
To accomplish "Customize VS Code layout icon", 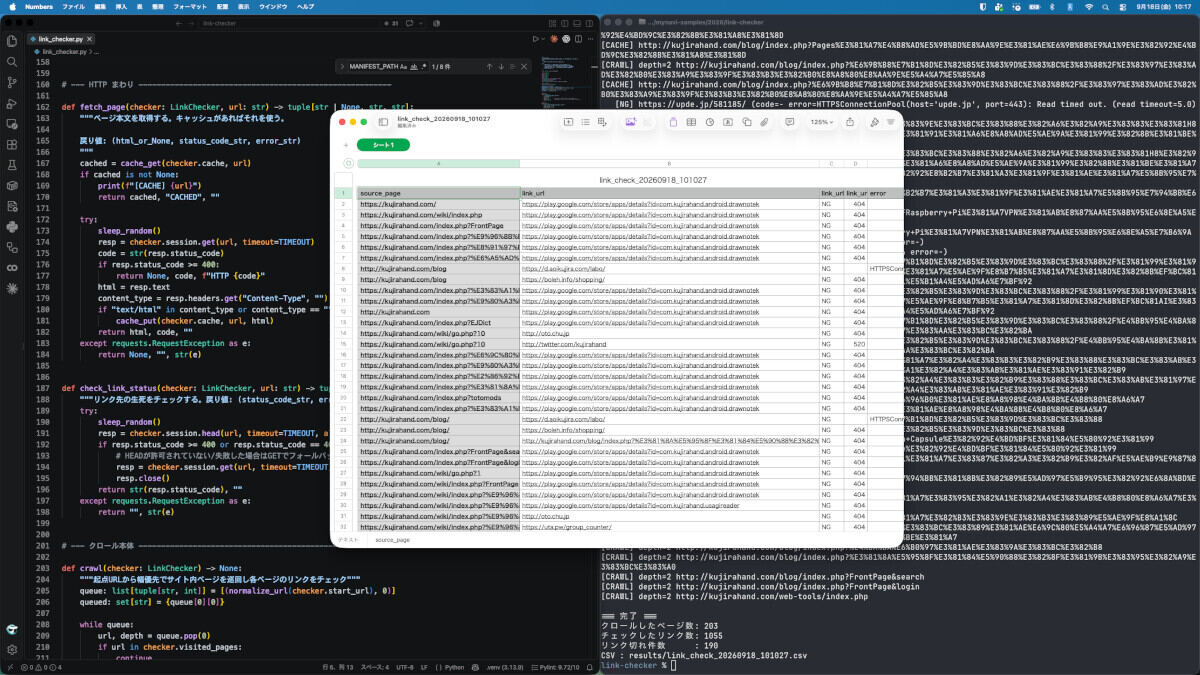I will (553, 23).
